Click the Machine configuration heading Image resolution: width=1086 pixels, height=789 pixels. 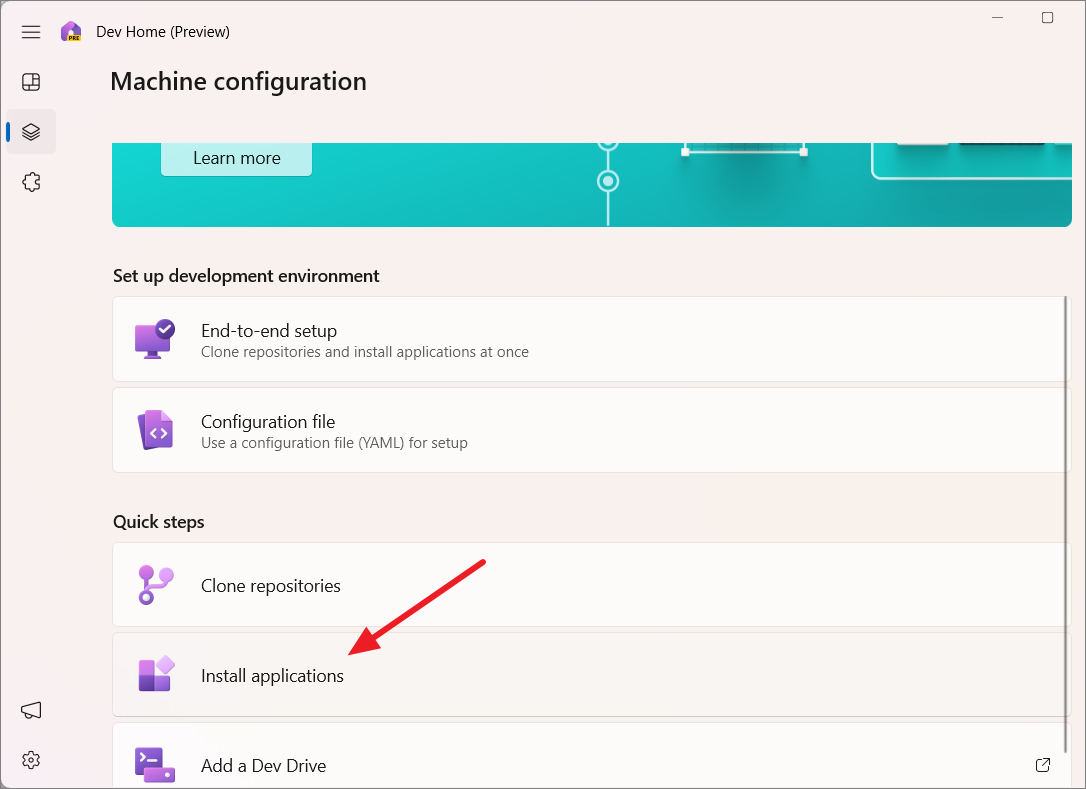(x=238, y=82)
